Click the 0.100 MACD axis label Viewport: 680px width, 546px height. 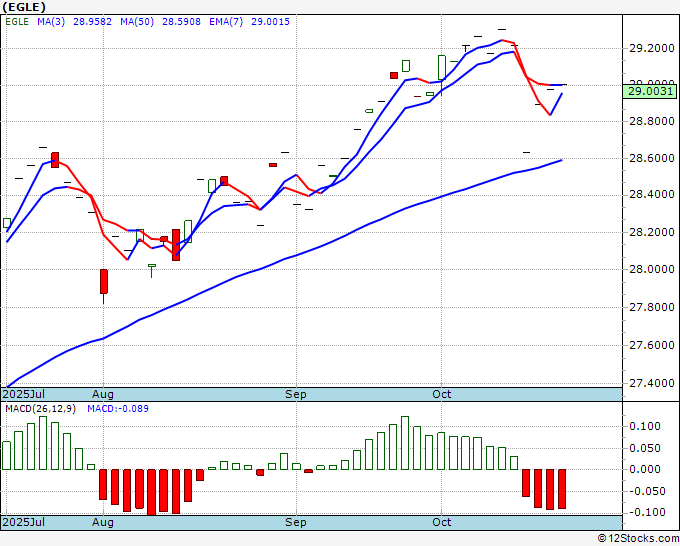click(645, 426)
